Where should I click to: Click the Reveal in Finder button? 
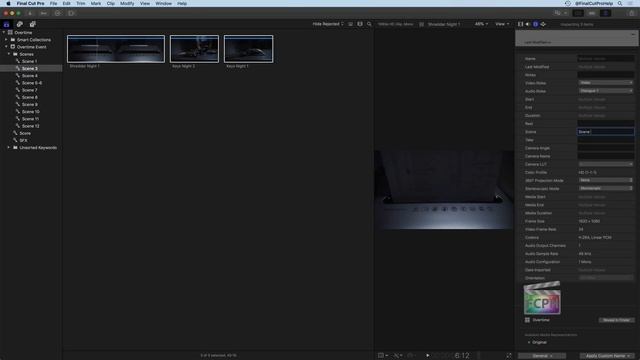(616, 320)
